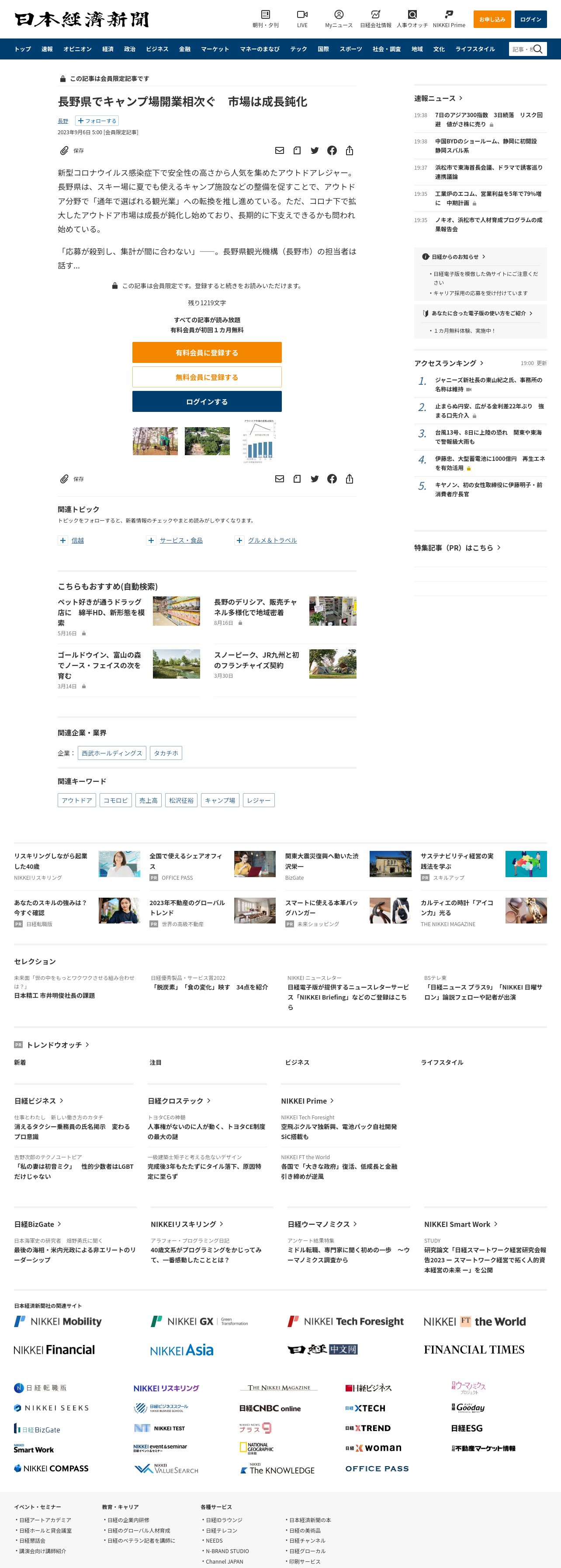Viewport: 561px width, 1568px height.
Task: Open the 日経ビジネス section chevron
Action: pos(62,1101)
